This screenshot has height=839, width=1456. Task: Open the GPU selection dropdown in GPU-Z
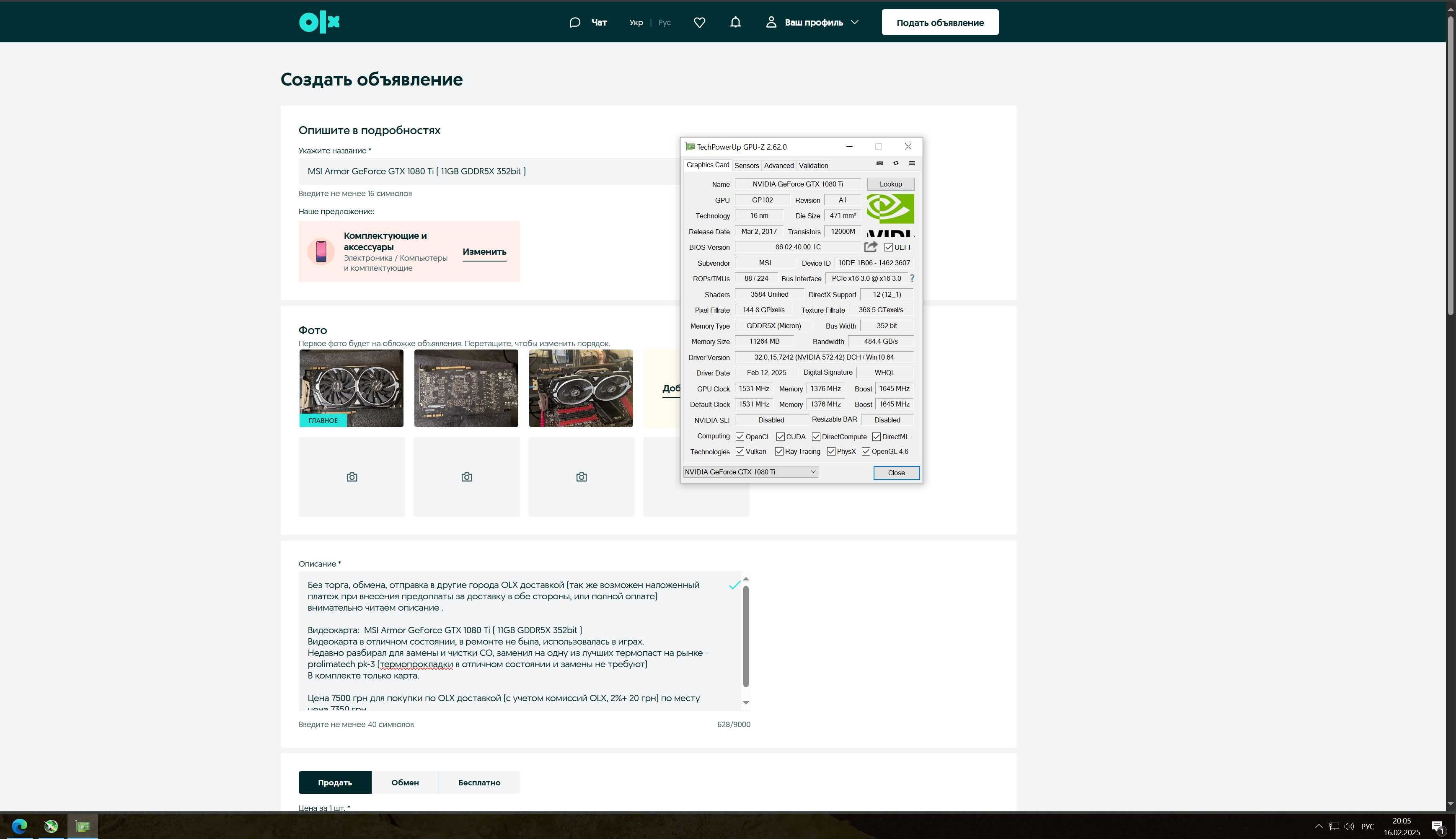coord(751,472)
